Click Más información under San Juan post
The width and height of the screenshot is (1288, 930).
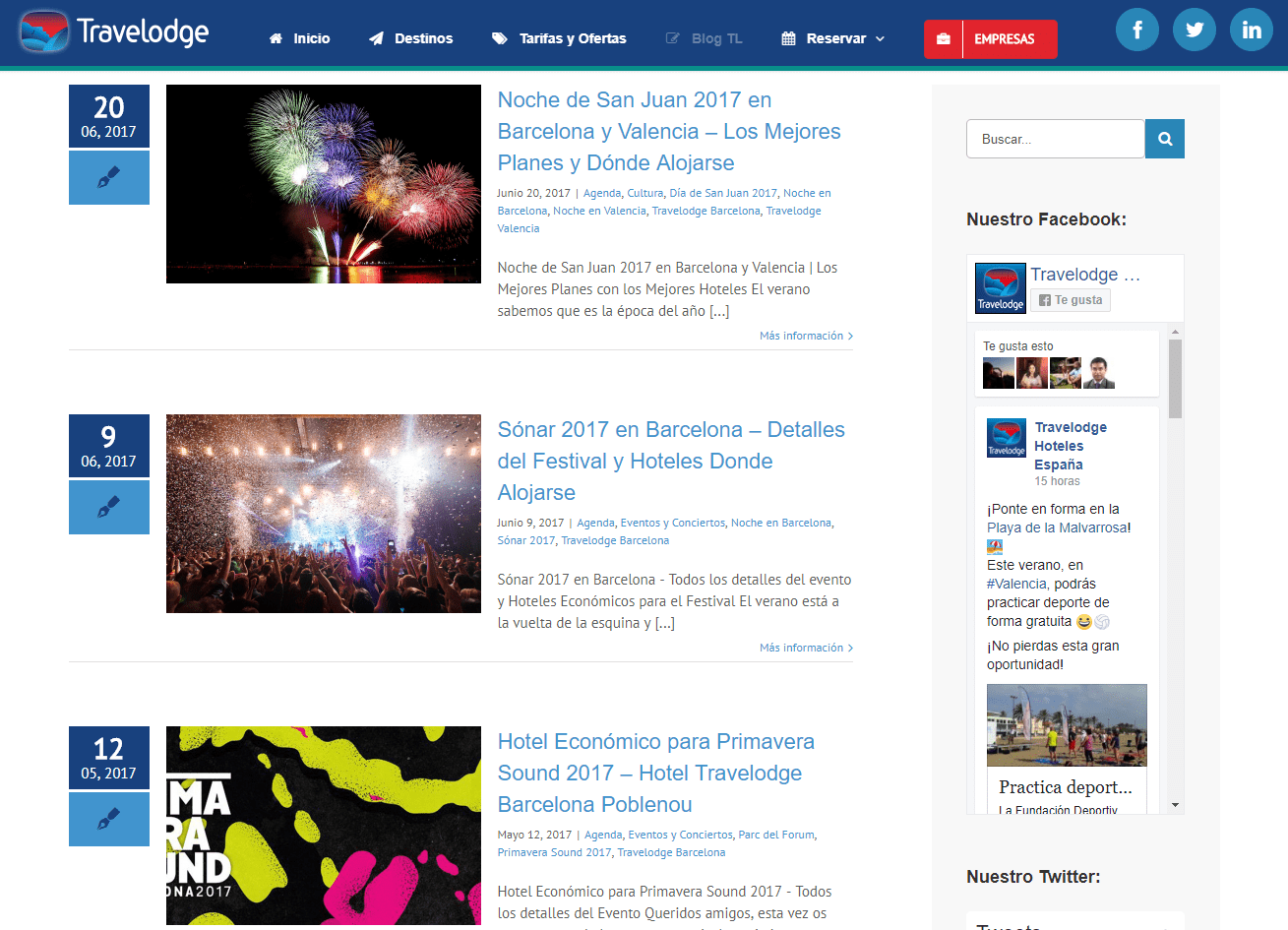coord(806,336)
